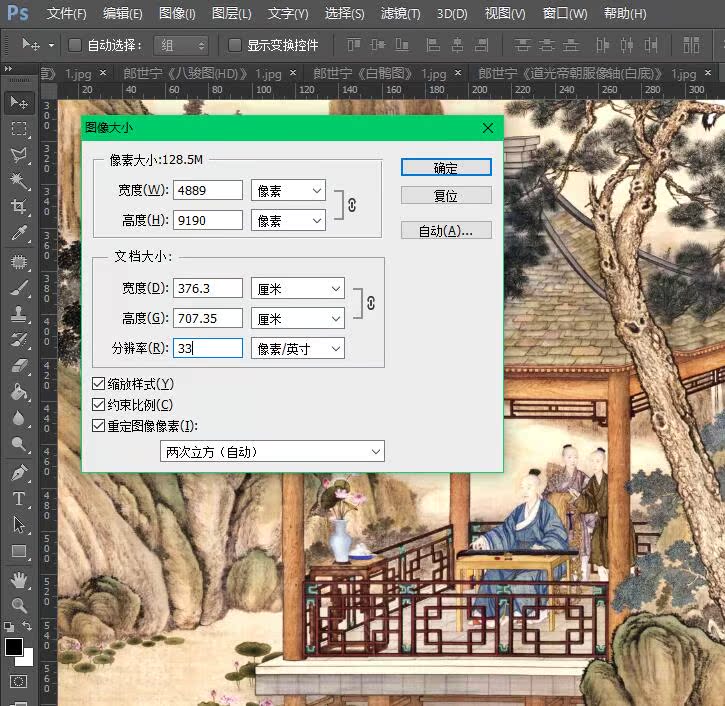Open Move tool preset picker arrow
725x706 pixels.
coord(51,45)
